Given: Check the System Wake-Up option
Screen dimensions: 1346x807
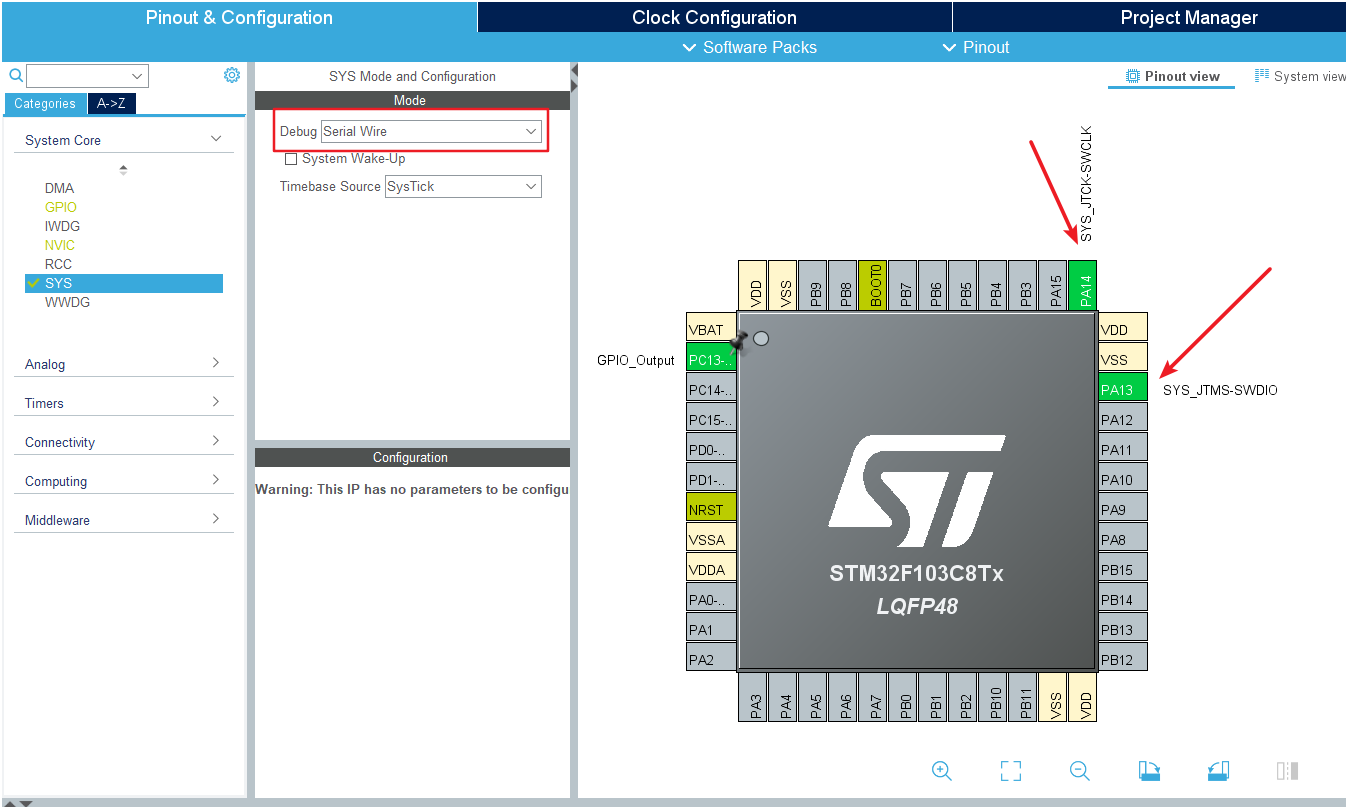Looking at the screenshot, I should click(x=291, y=158).
